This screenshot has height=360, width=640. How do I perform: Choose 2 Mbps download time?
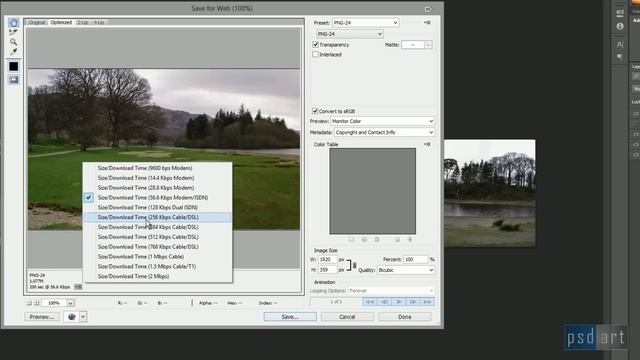[158, 276]
